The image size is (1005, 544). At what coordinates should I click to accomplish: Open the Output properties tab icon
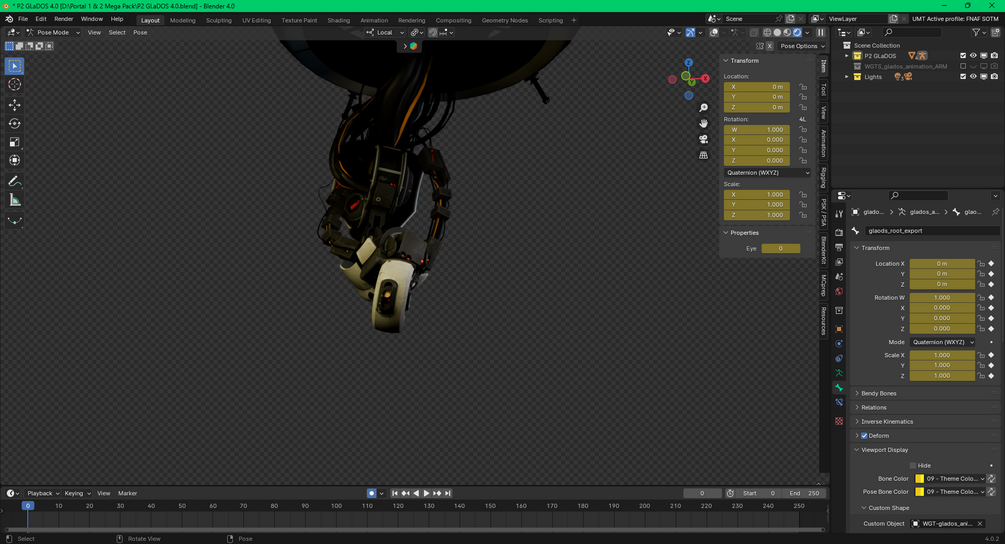[839, 247]
